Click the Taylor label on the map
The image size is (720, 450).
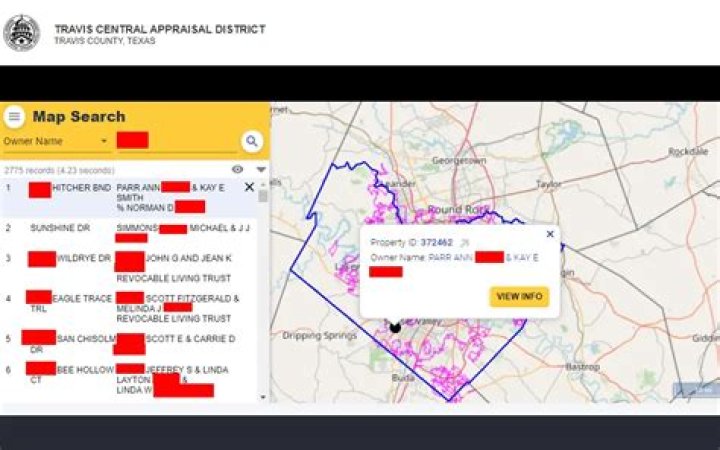(x=549, y=184)
